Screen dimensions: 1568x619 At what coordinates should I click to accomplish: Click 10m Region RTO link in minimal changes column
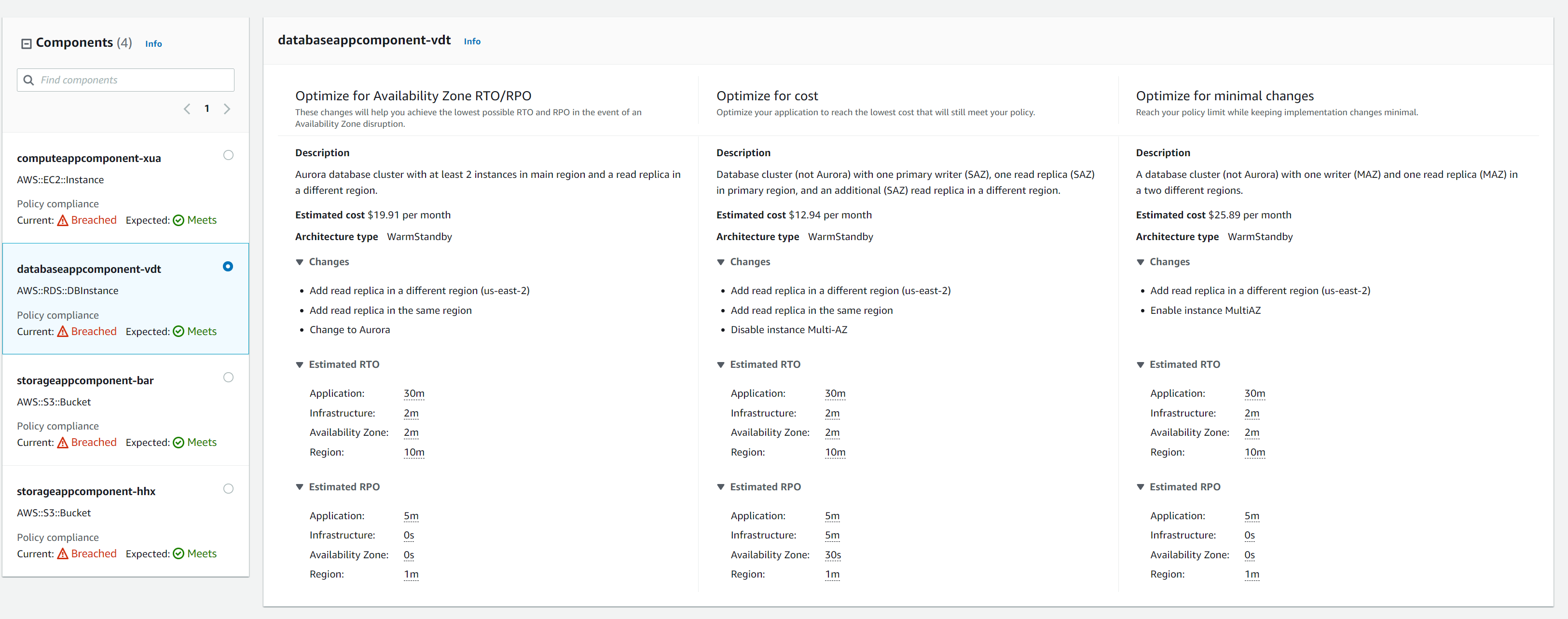coord(1254,452)
